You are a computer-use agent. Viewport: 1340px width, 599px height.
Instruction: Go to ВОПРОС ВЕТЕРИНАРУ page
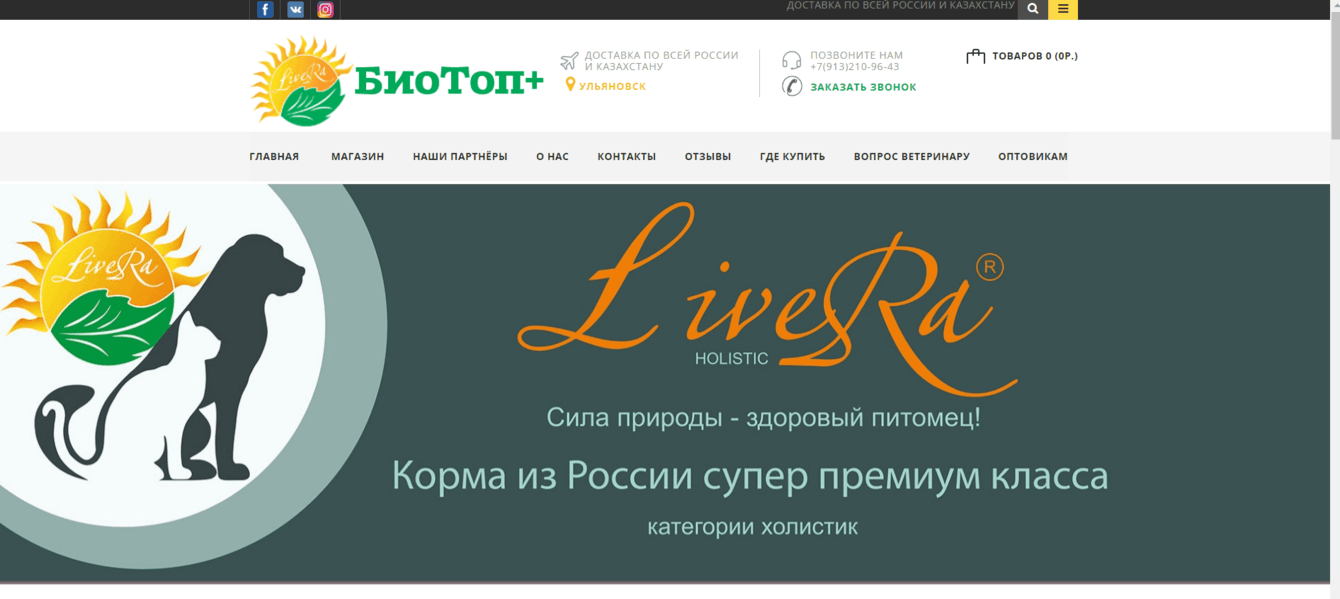tap(911, 156)
